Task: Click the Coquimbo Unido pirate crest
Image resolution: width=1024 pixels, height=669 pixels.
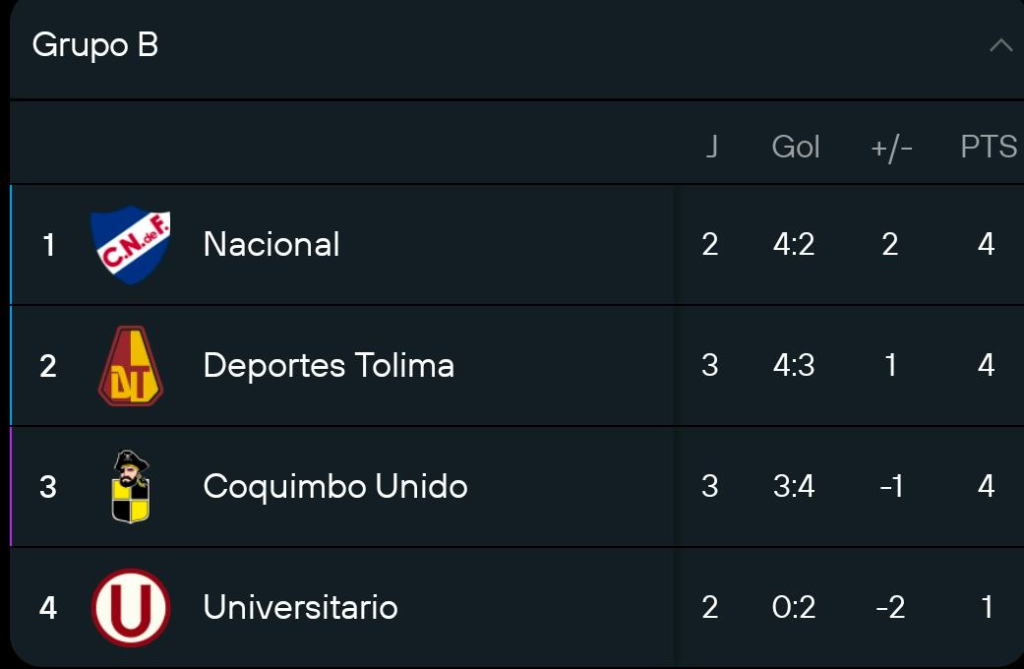Action: coord(130,487)
